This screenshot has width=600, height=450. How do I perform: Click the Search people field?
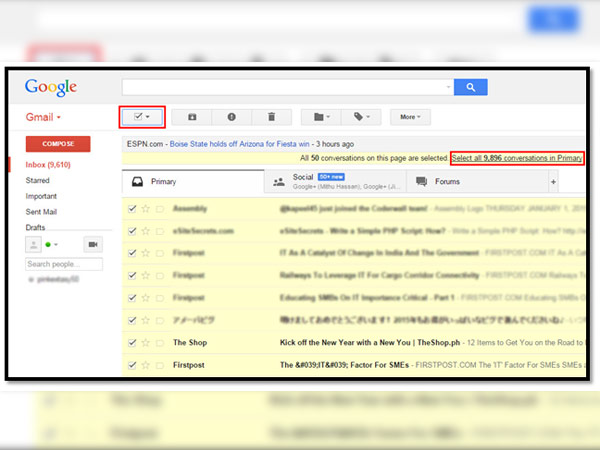[64, 264]
